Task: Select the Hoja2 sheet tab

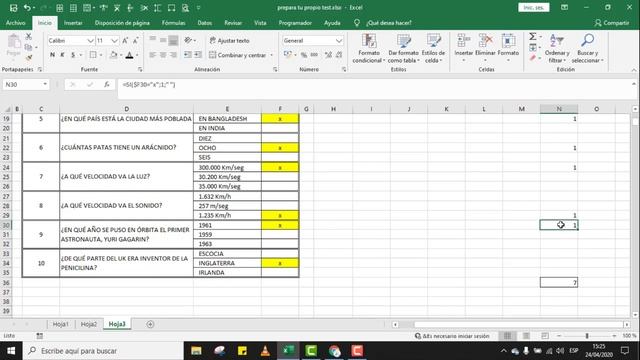Action: [89, 324]
